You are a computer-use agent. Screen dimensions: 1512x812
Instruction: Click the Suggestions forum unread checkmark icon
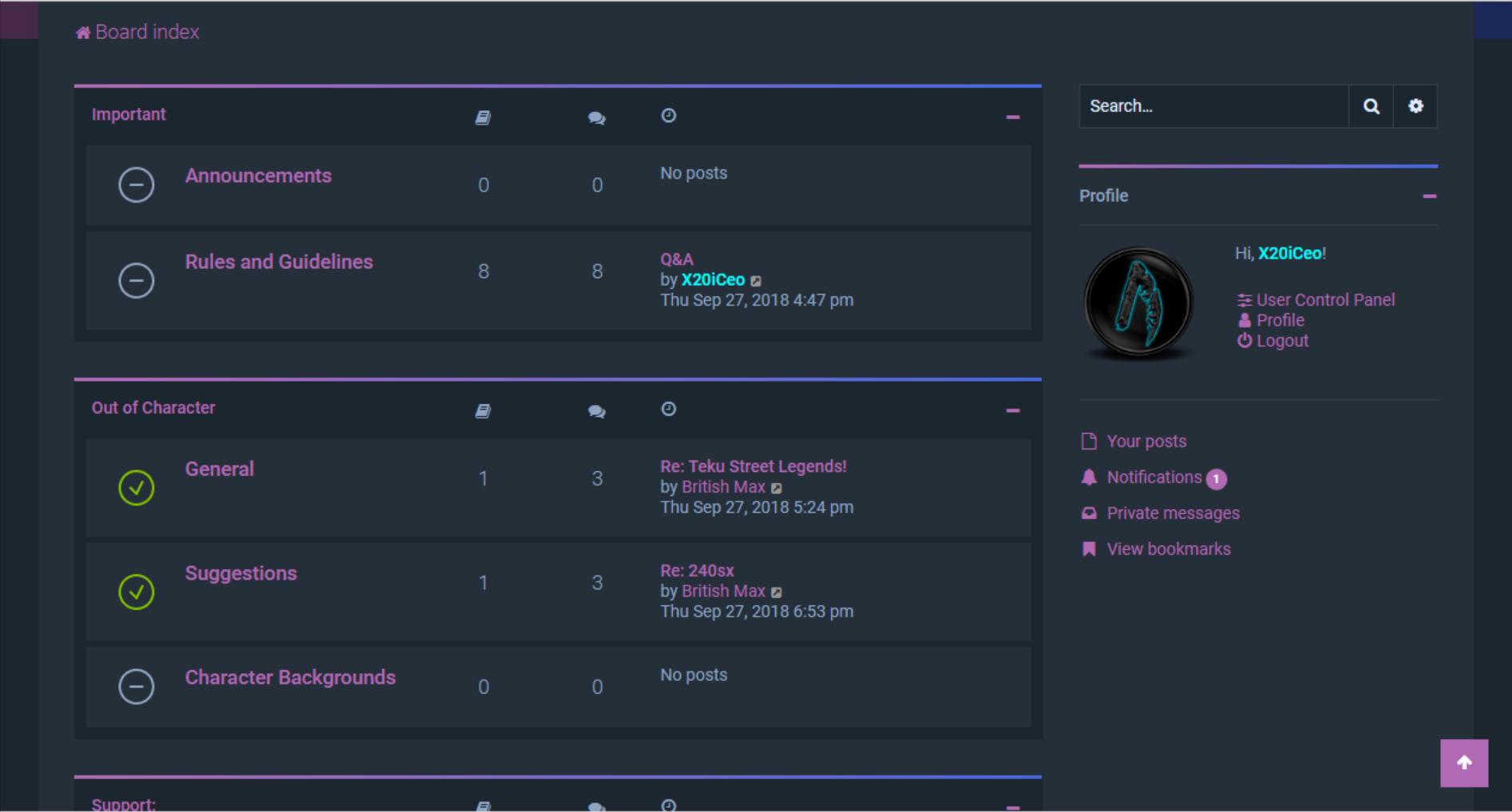pos(137,592)
